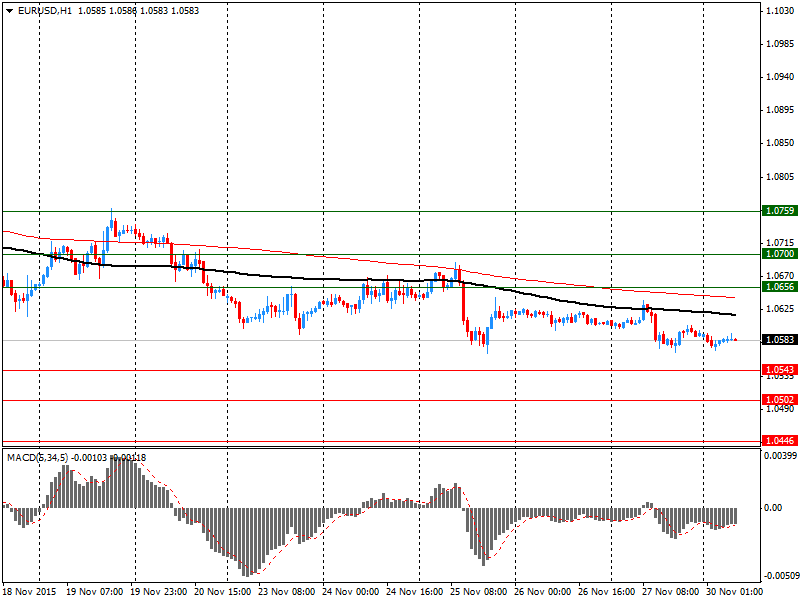Click the 1.0805 price scale value
800x600 pixels.
click(x=781, y=177)
